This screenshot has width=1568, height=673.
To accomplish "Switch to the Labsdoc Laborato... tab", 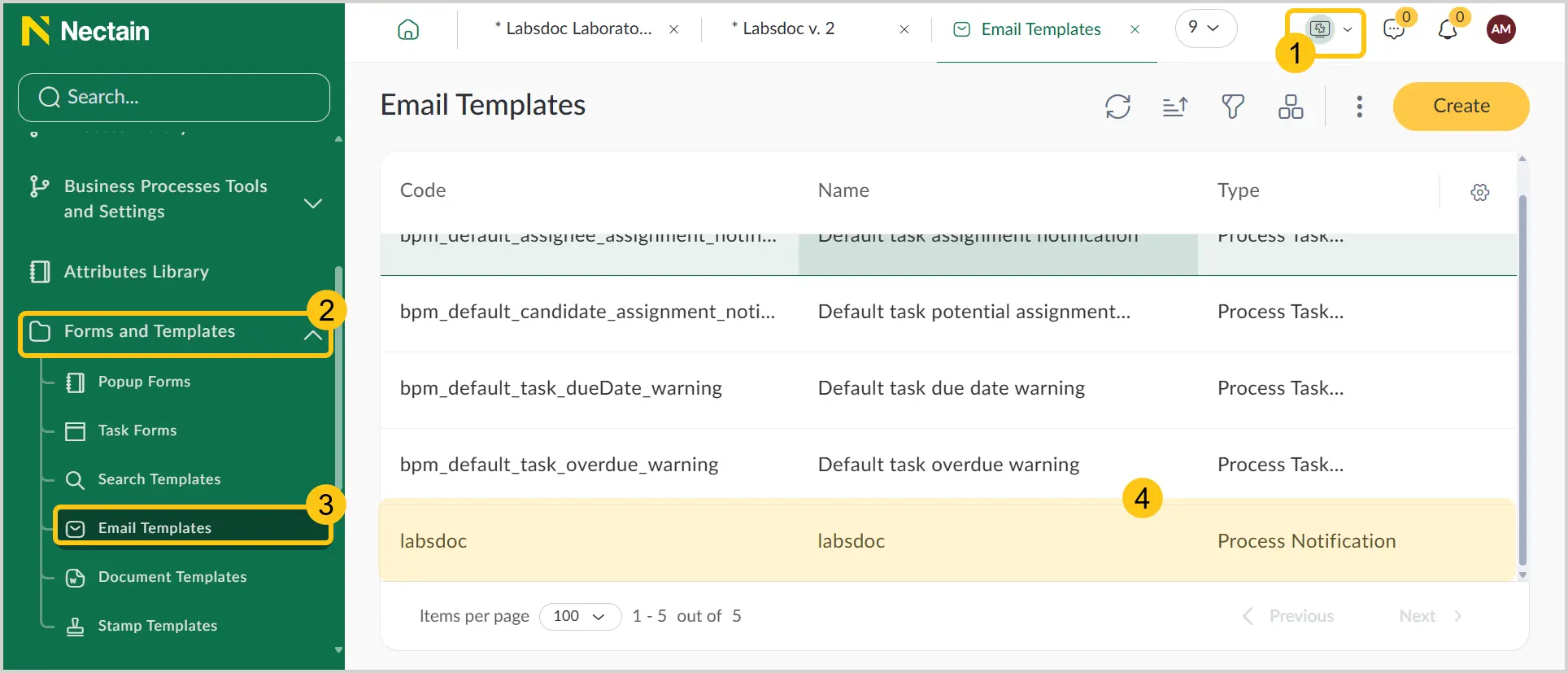I will point(573,28).
